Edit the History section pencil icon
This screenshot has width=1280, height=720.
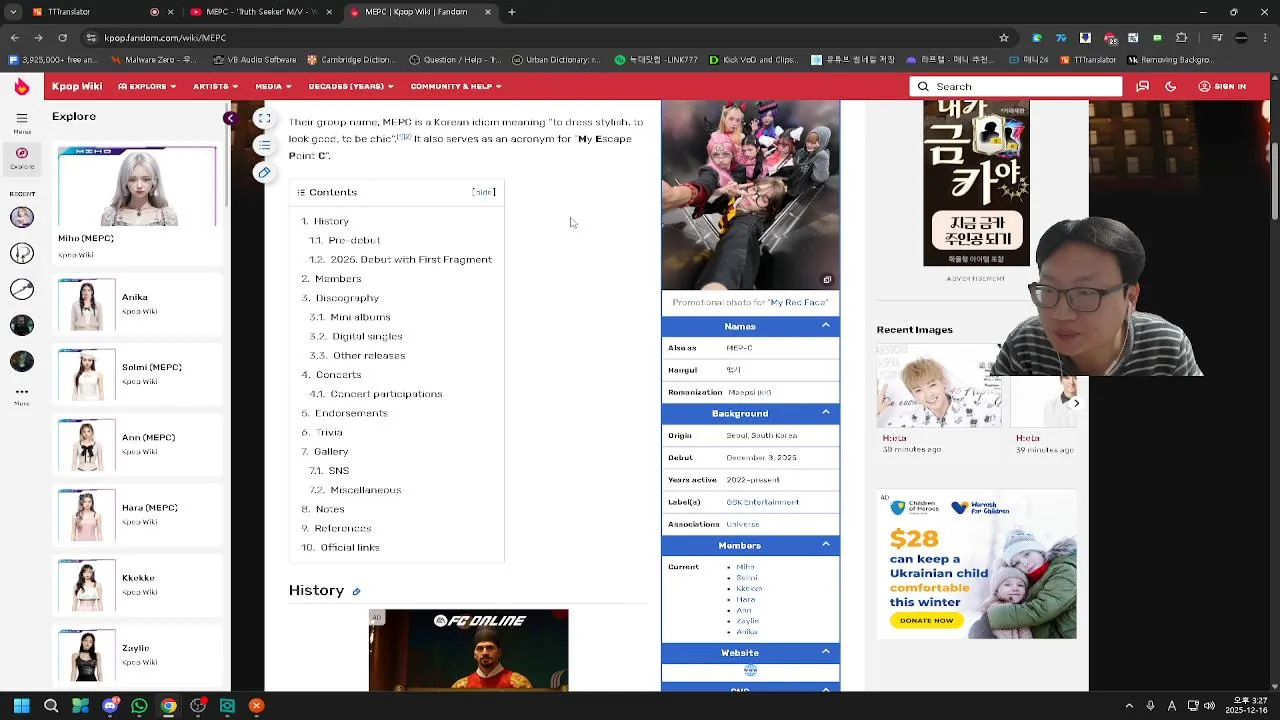point(356,592)
